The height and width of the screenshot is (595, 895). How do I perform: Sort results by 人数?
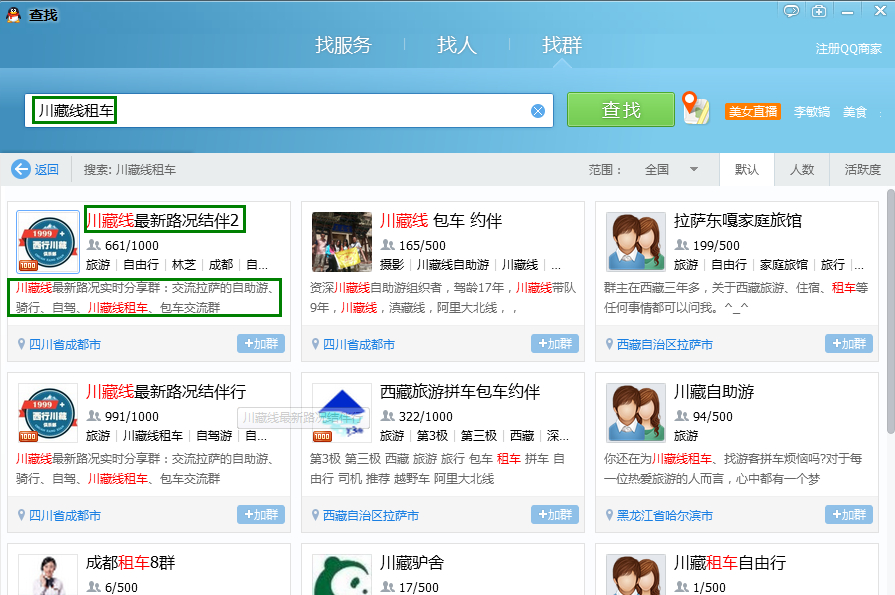tap(802, 170)
